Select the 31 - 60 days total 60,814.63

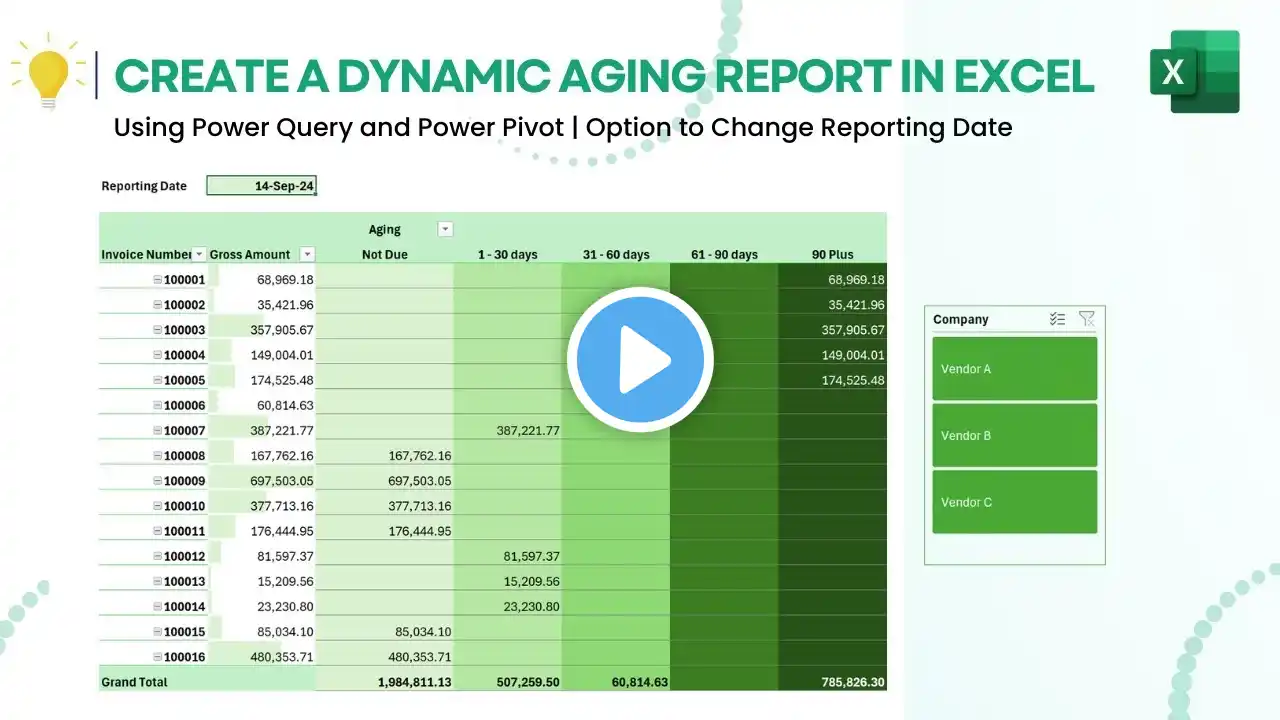tap(640, 682)
